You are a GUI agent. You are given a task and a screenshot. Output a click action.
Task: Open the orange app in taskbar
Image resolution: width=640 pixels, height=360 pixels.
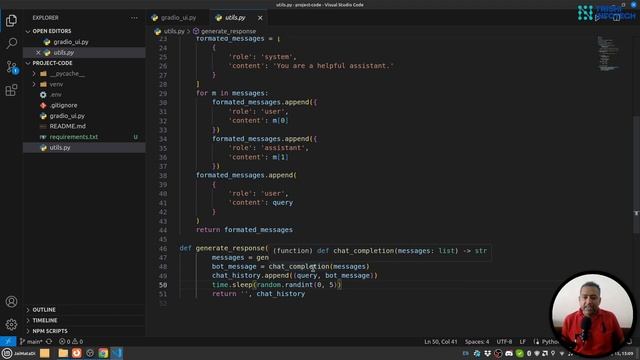click(76, 353)
